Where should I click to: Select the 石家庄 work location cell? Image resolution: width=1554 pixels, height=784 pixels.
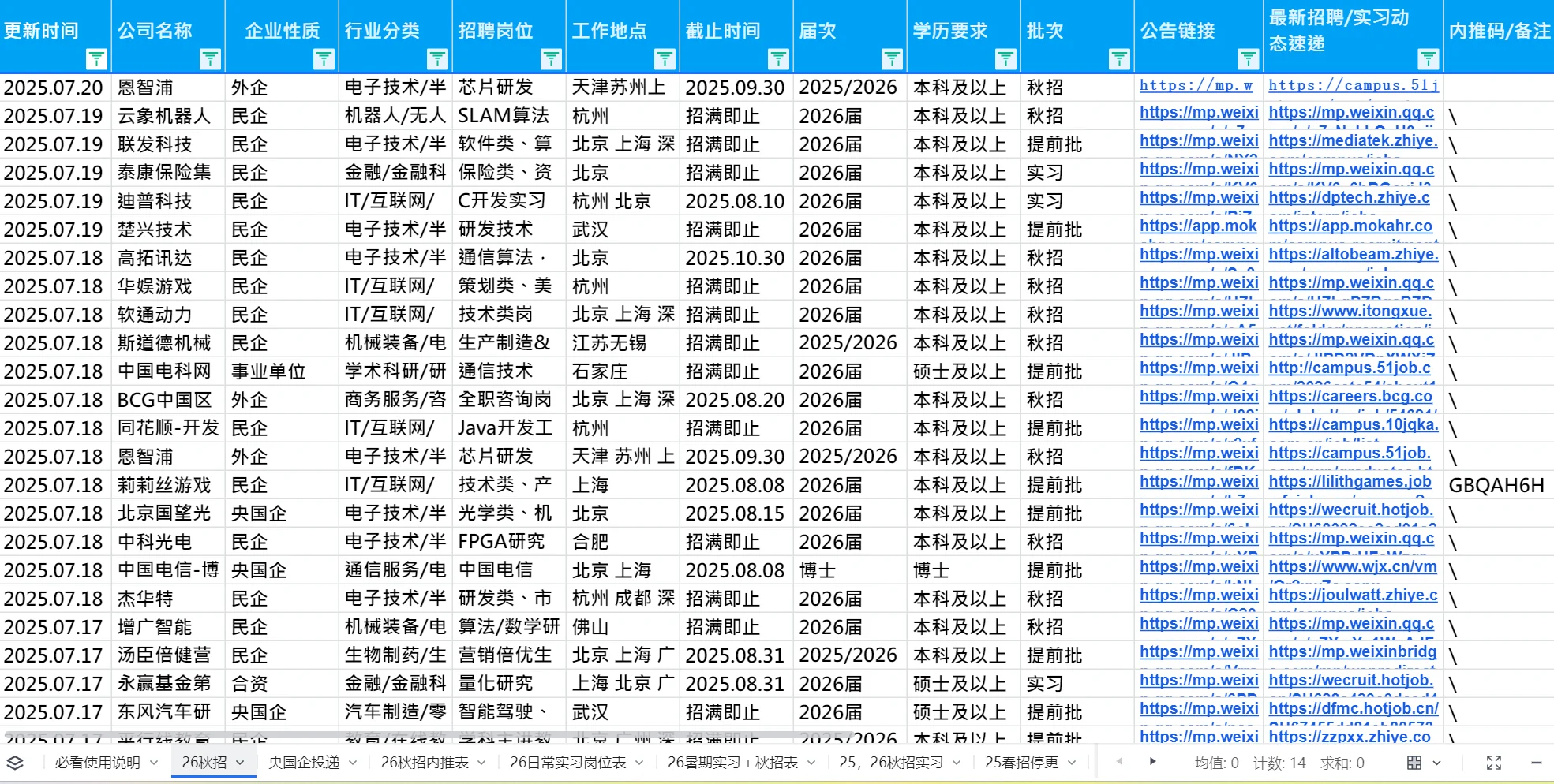[623, 371]
